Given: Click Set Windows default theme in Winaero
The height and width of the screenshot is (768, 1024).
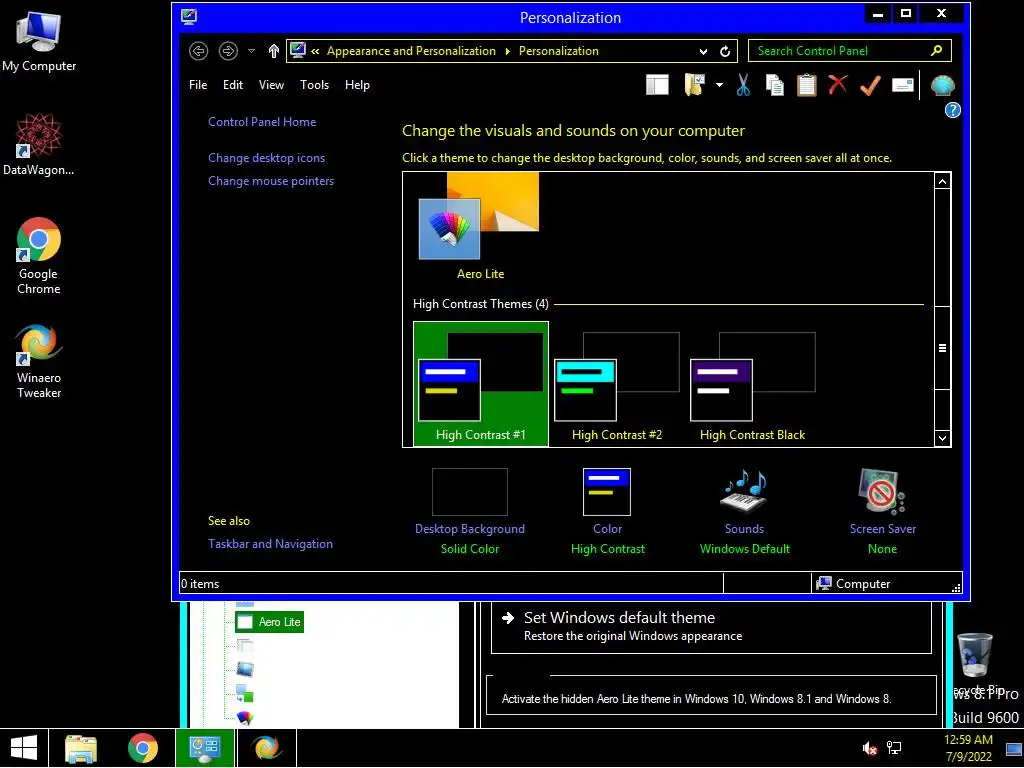Looking at the screenshot, I should point(711,626).
